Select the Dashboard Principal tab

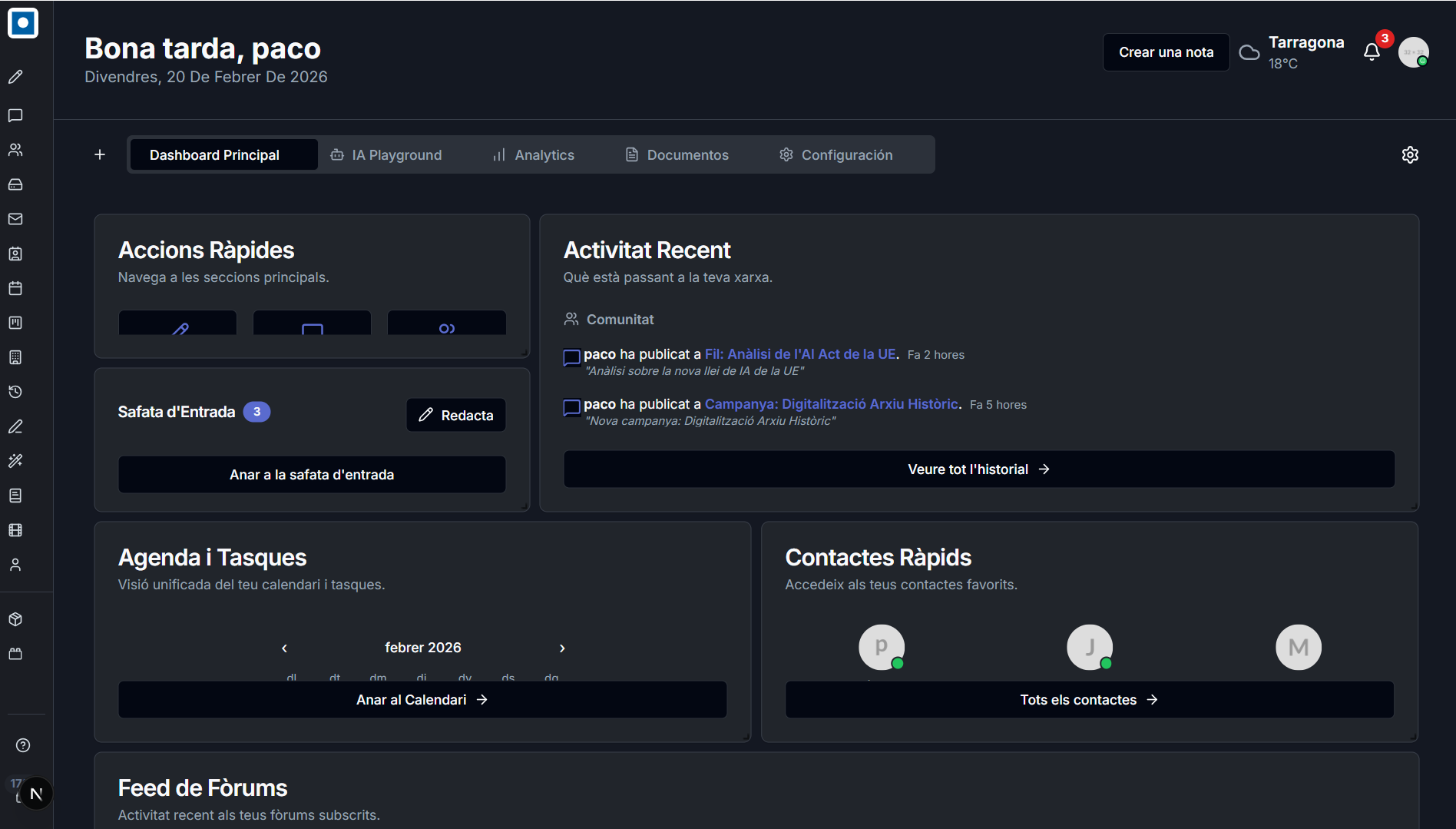tap(223, 154)
